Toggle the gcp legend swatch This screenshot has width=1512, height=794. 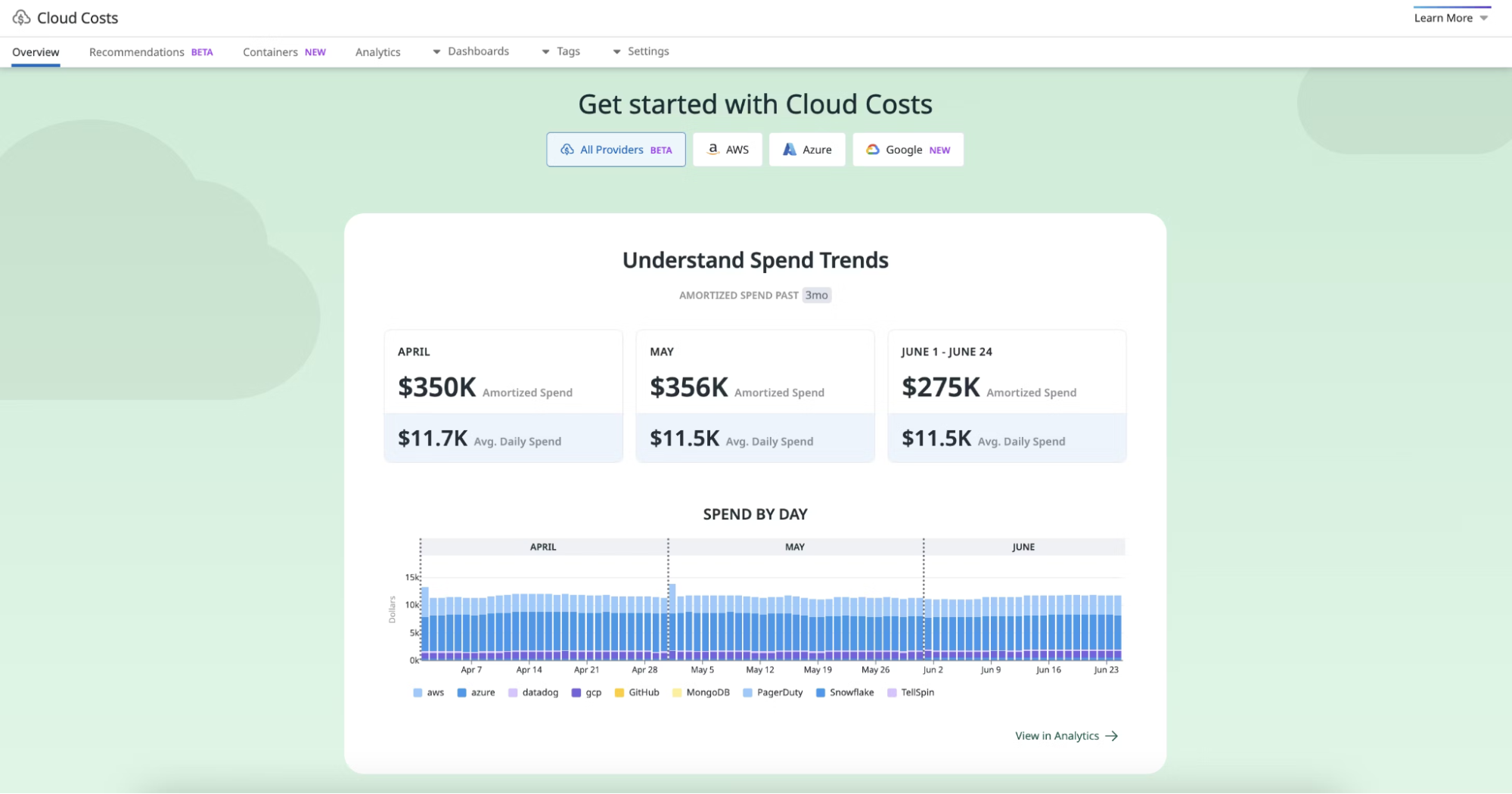coord(576,693)
